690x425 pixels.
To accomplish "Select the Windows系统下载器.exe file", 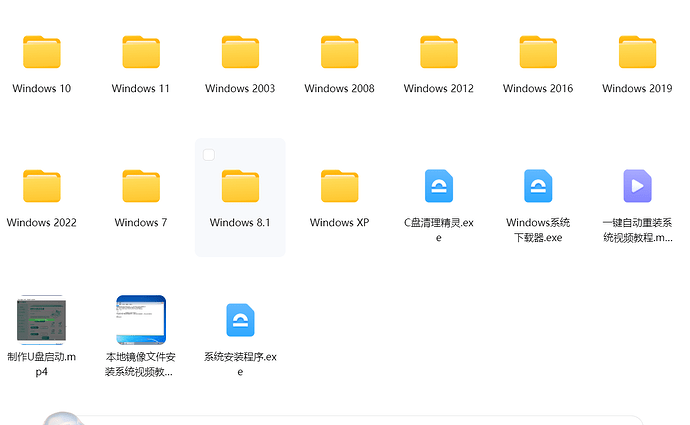I will point(538,186).
